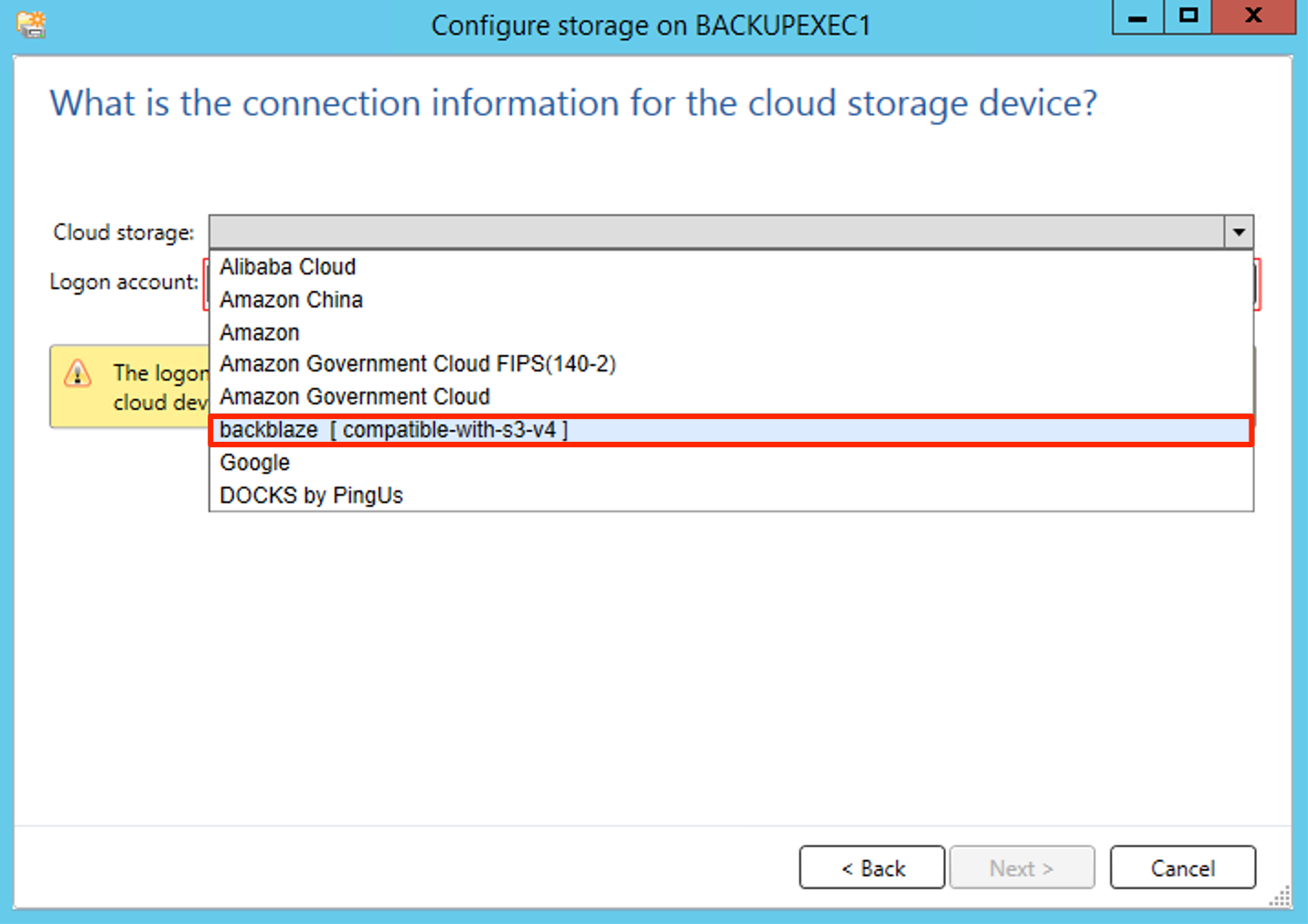Choose backblaze compatible-with-s3-v4 entry
Image resolution: width=1308 pixels, height=924 pixels.
731,430
